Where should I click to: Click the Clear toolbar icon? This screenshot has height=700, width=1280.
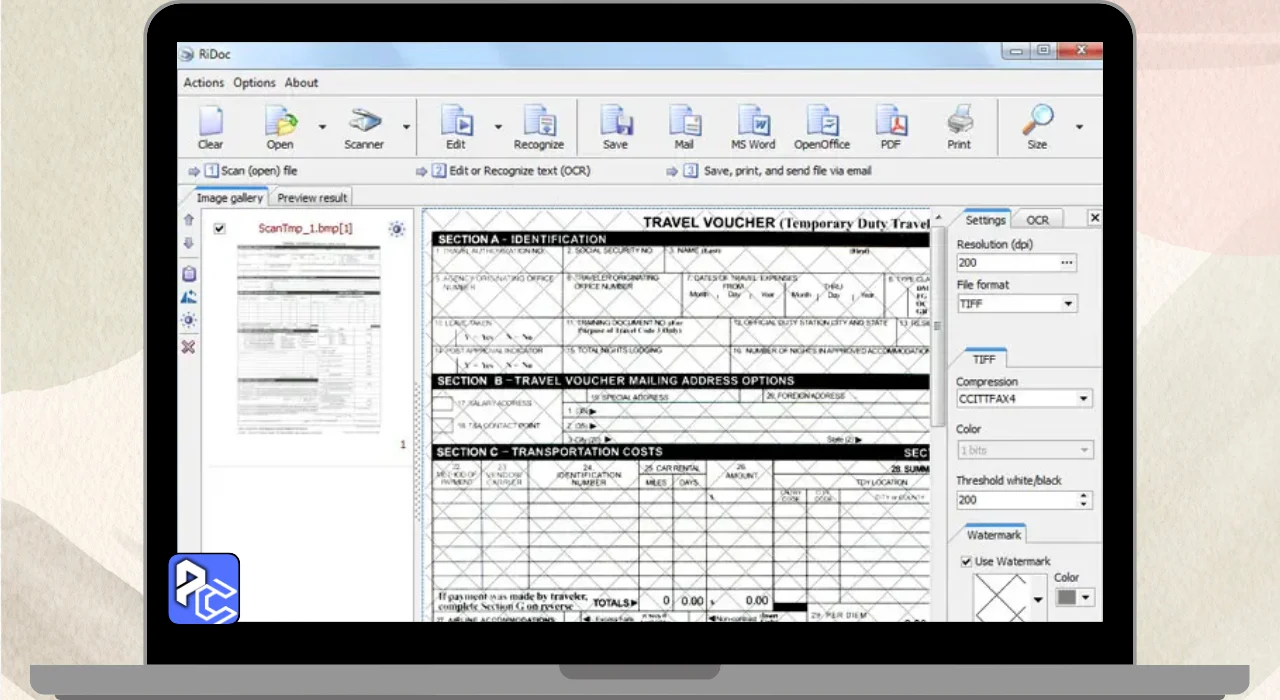click(210, 121)
